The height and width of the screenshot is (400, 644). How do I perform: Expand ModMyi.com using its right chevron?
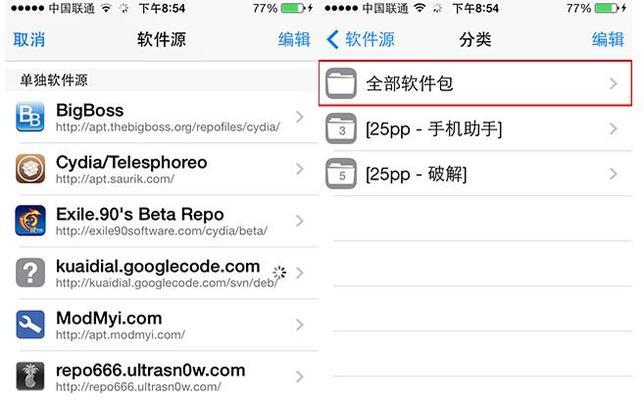point(300,325)
